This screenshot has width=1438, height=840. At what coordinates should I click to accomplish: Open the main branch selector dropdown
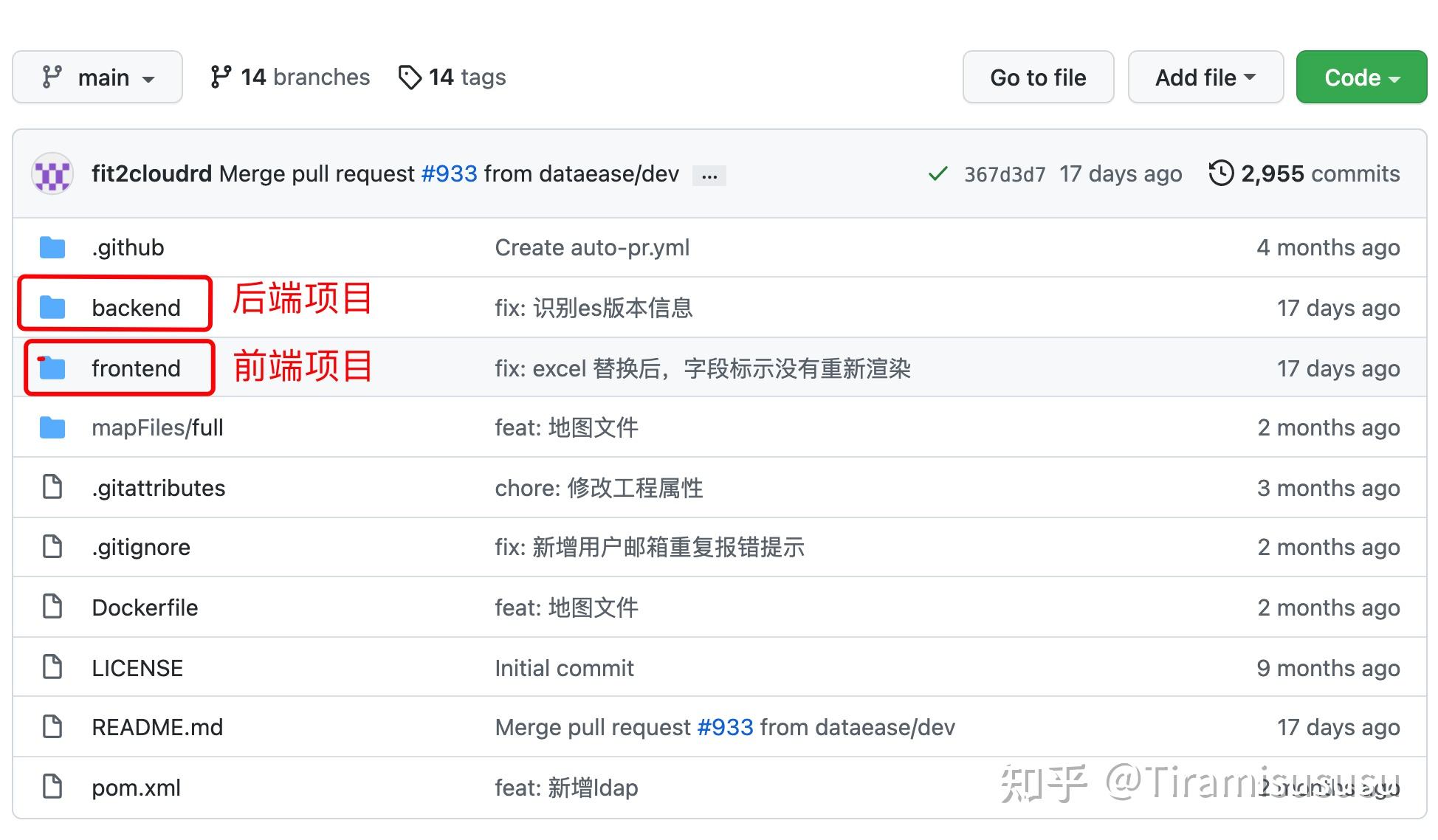(97, 76)
